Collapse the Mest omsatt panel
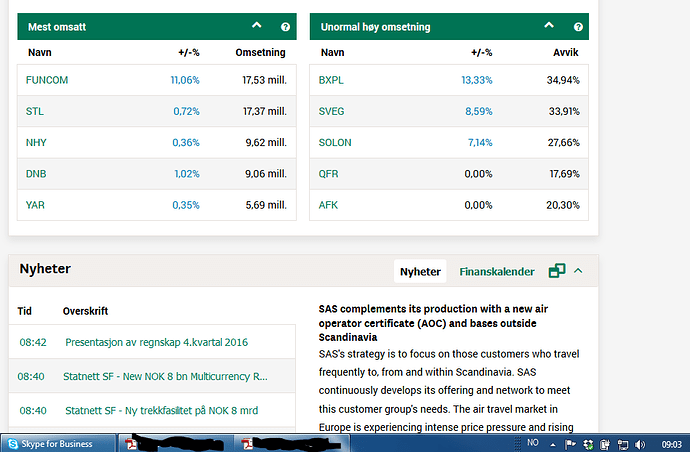This screenshot has height=452, width=690. (x=257, y=26)
